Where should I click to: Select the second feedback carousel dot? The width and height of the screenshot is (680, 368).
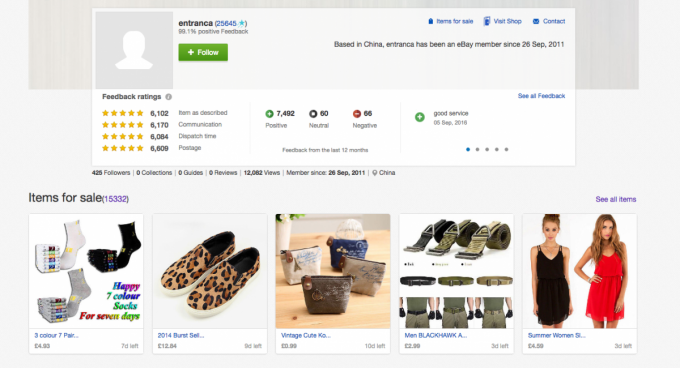click(x=477, y=150)
